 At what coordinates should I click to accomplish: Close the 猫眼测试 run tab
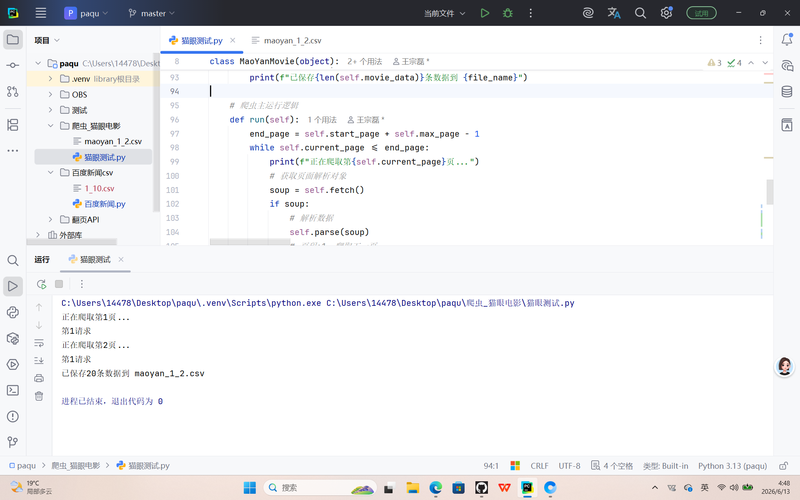point(121,259)
